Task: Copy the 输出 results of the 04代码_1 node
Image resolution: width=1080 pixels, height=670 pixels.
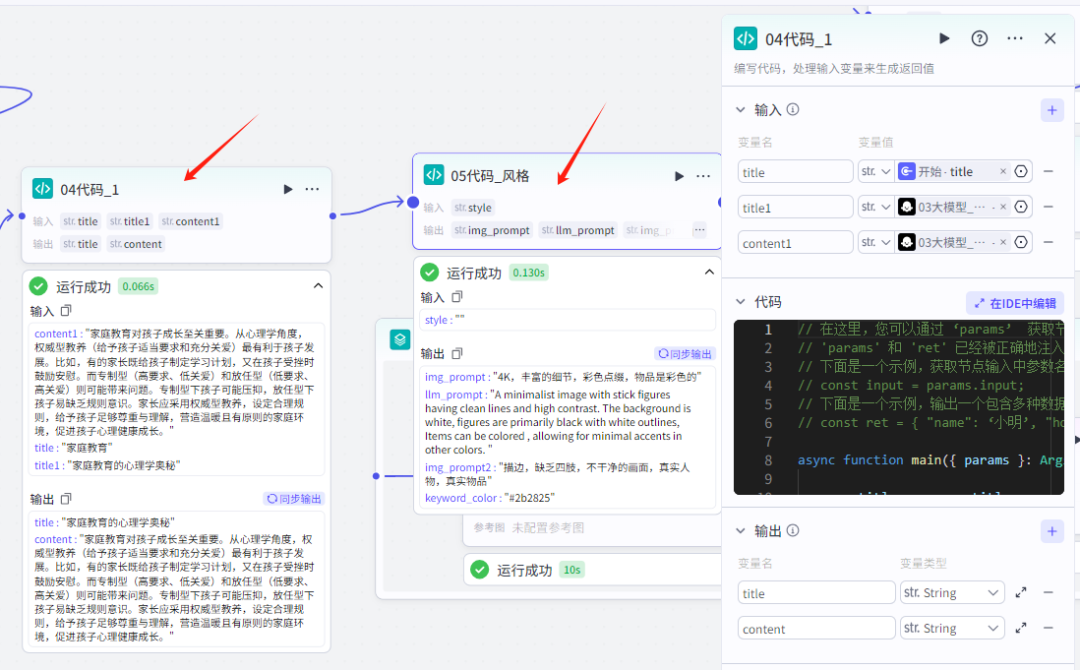Action: pos(66,497)
